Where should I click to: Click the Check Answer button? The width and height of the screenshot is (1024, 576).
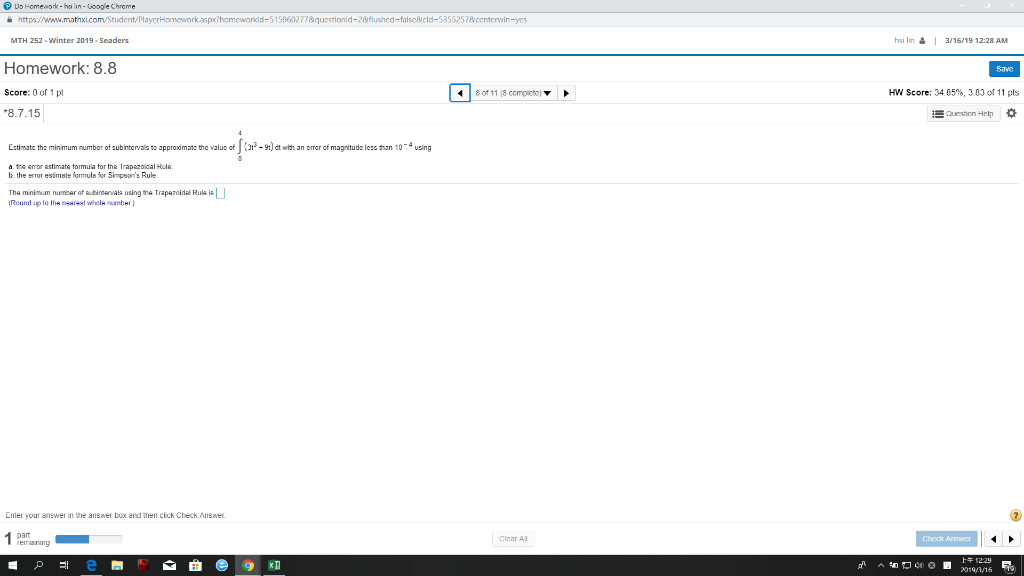point(945,538)
